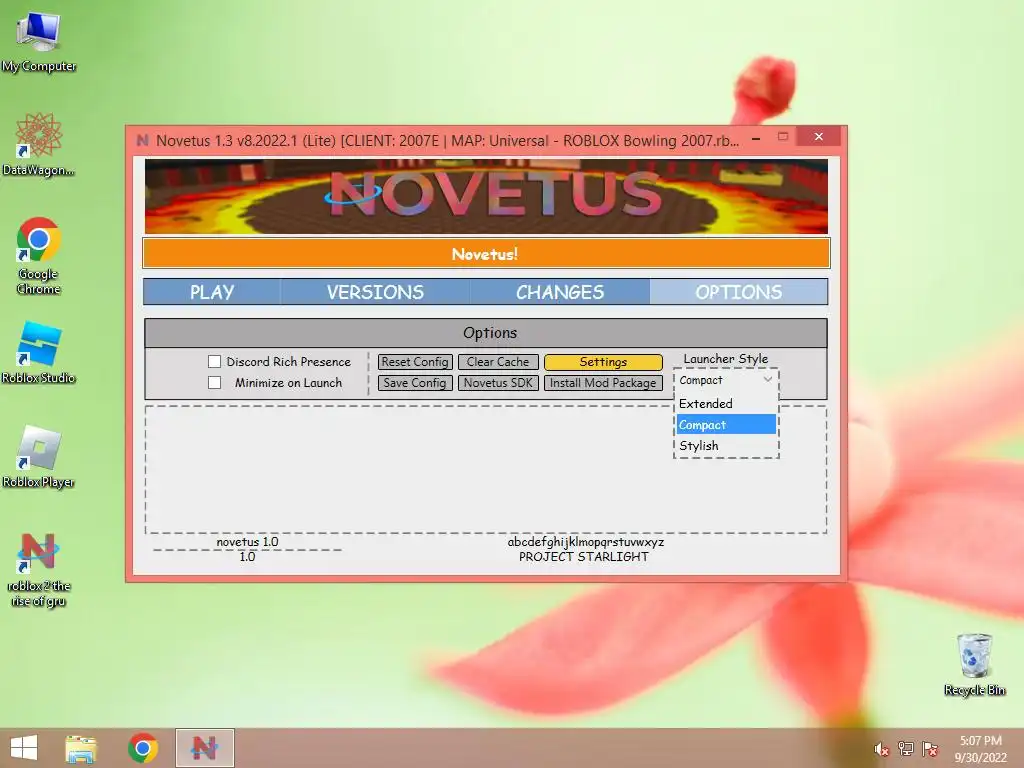Open the Recycle Bin
Viewport: 1024px width, 768px height.
coord(974,665)
